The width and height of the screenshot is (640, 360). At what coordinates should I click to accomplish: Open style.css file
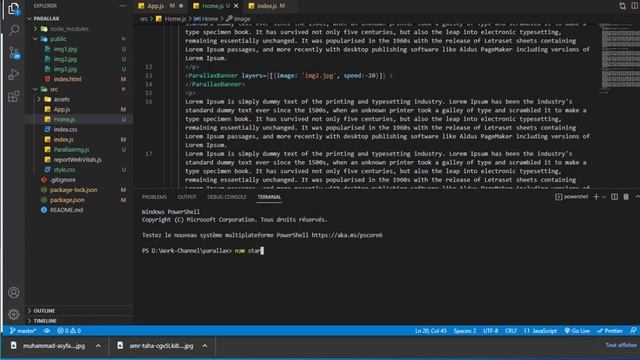64,169
